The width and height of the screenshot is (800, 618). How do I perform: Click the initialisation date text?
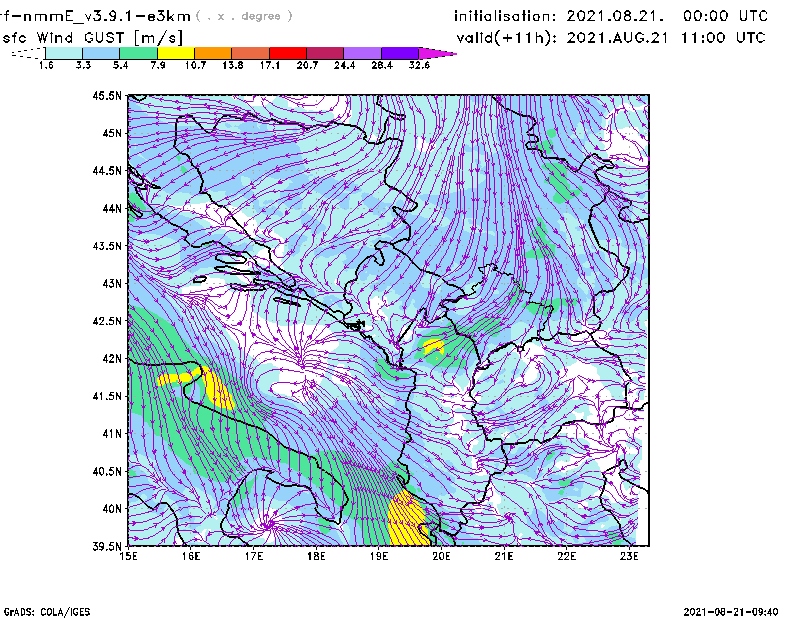[611, 16]
